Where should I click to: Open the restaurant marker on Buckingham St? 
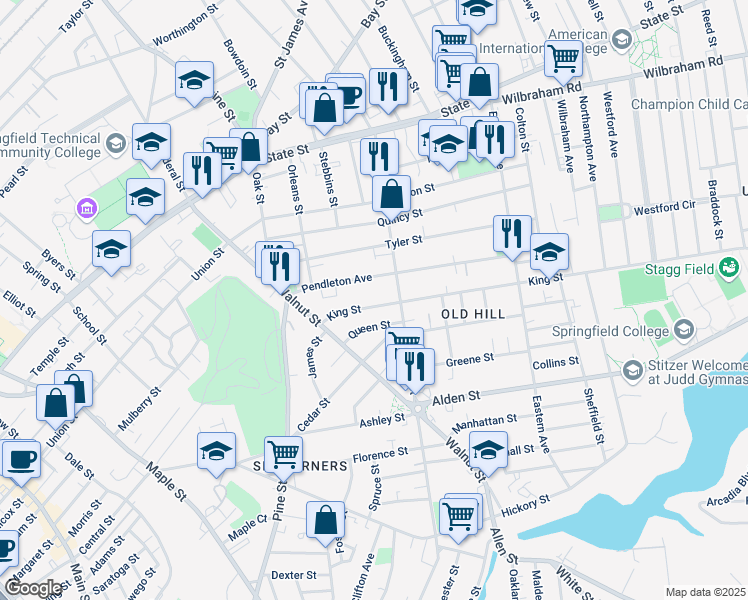(x=388, y=88)
